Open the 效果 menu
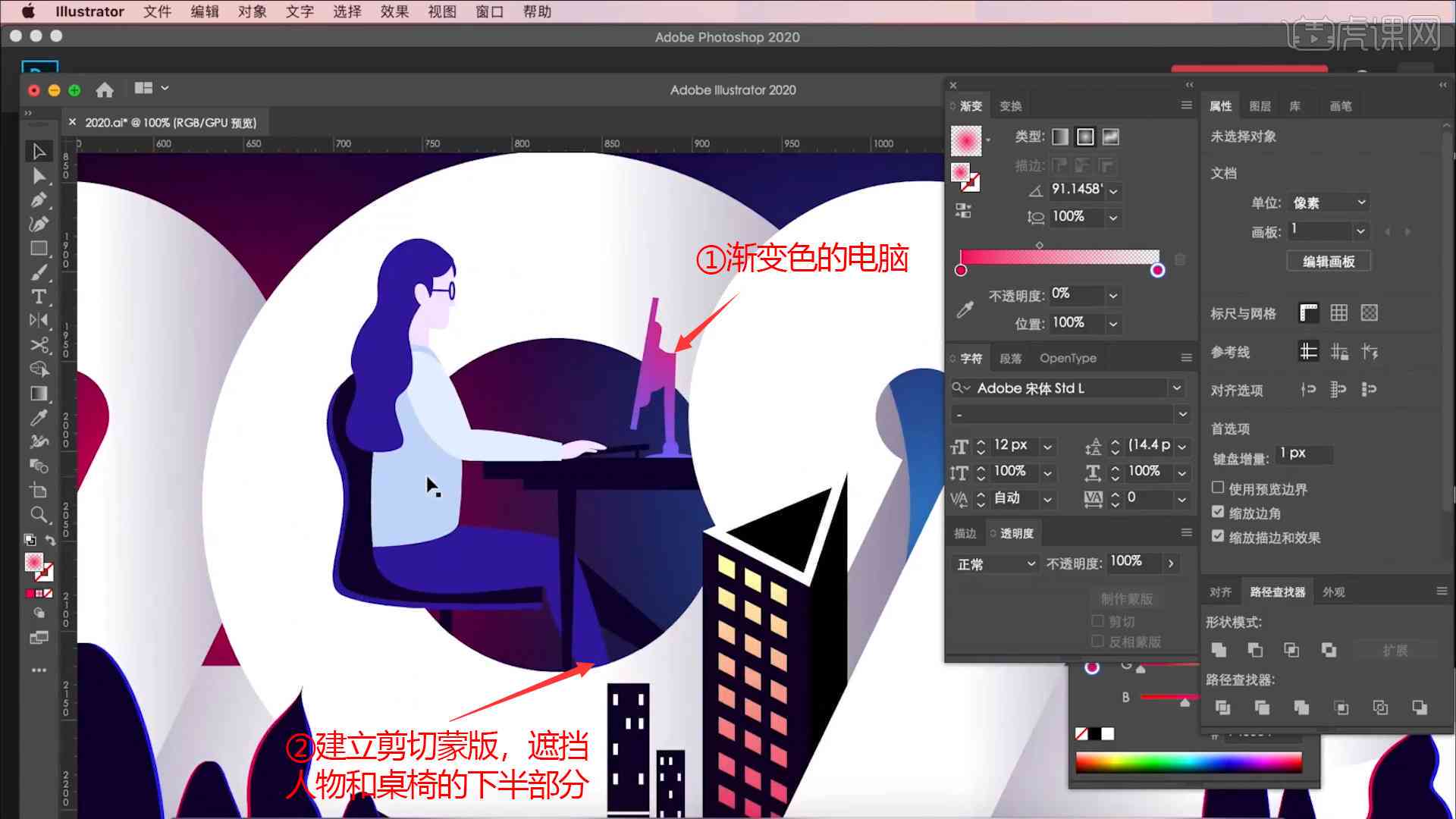 tap(394, 11)
